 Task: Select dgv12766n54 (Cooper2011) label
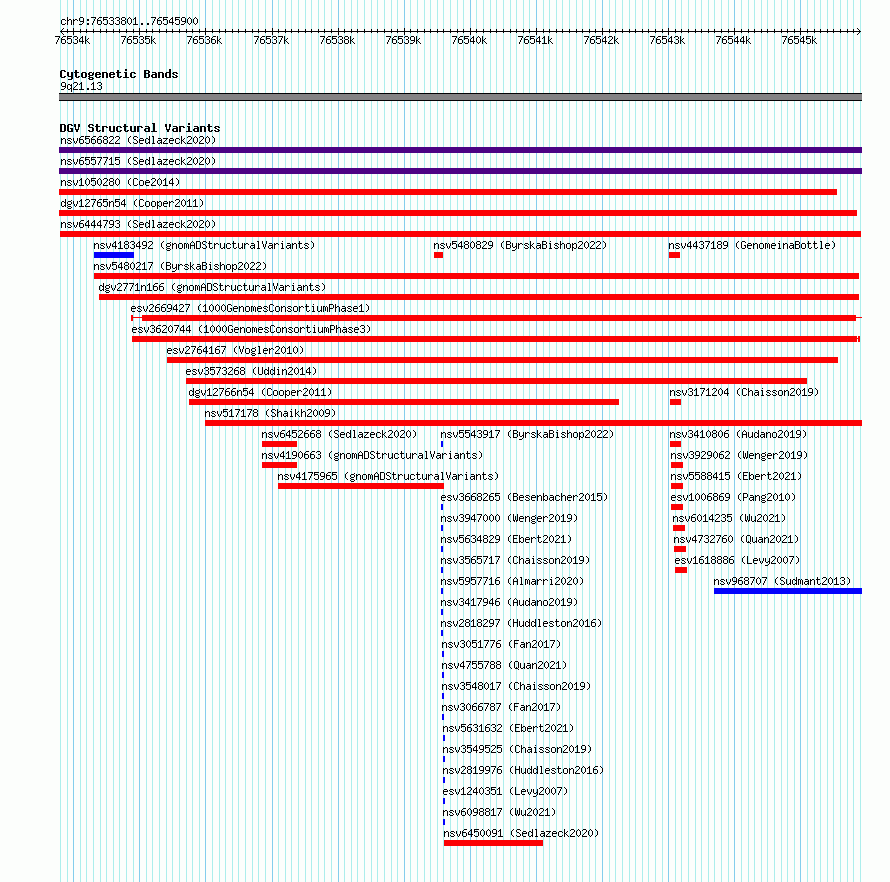coord(260,392)
